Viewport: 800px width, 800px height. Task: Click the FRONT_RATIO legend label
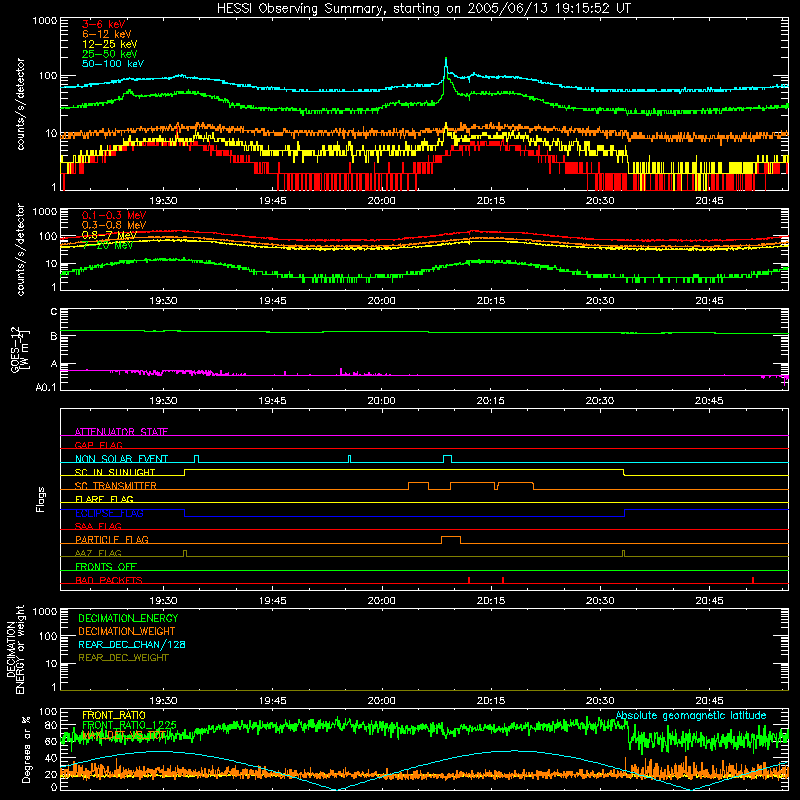click(114, 715)
